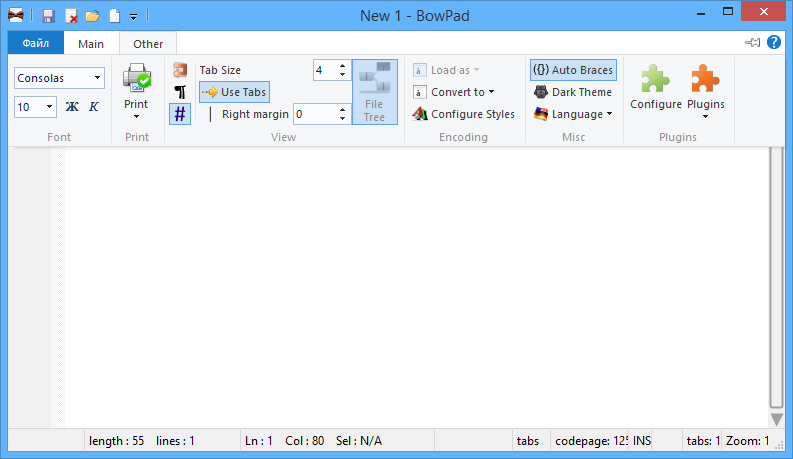Click the Right margin value field
This screenshot has width=793, height=459.
[315, 114]
